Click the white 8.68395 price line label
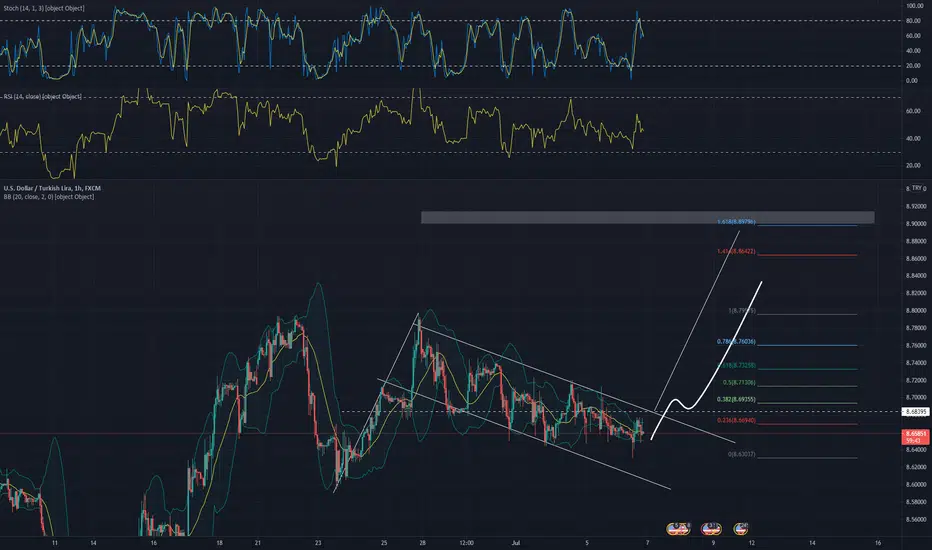 [915, 411]
